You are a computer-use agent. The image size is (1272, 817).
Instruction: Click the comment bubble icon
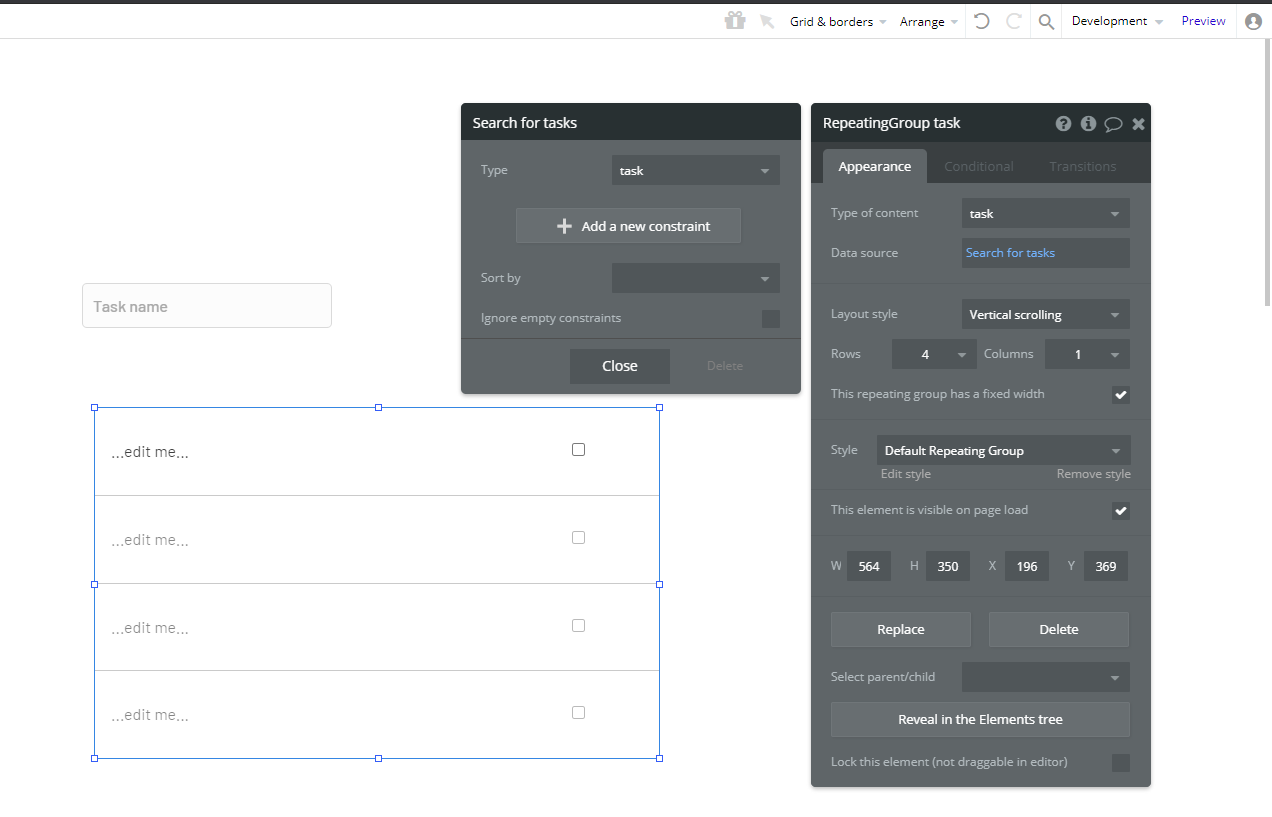pos(1113,124)
